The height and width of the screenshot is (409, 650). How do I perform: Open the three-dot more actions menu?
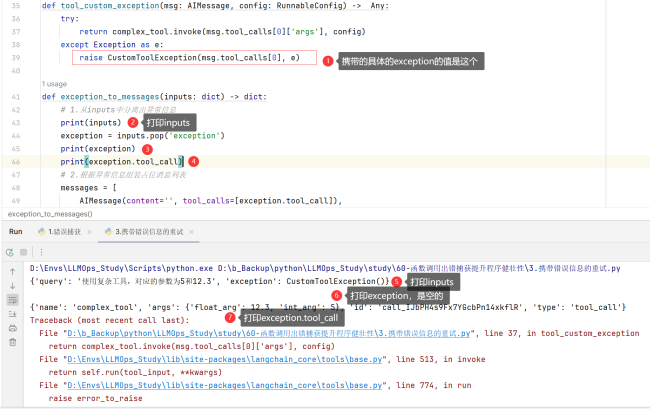(x=41, y=252)
